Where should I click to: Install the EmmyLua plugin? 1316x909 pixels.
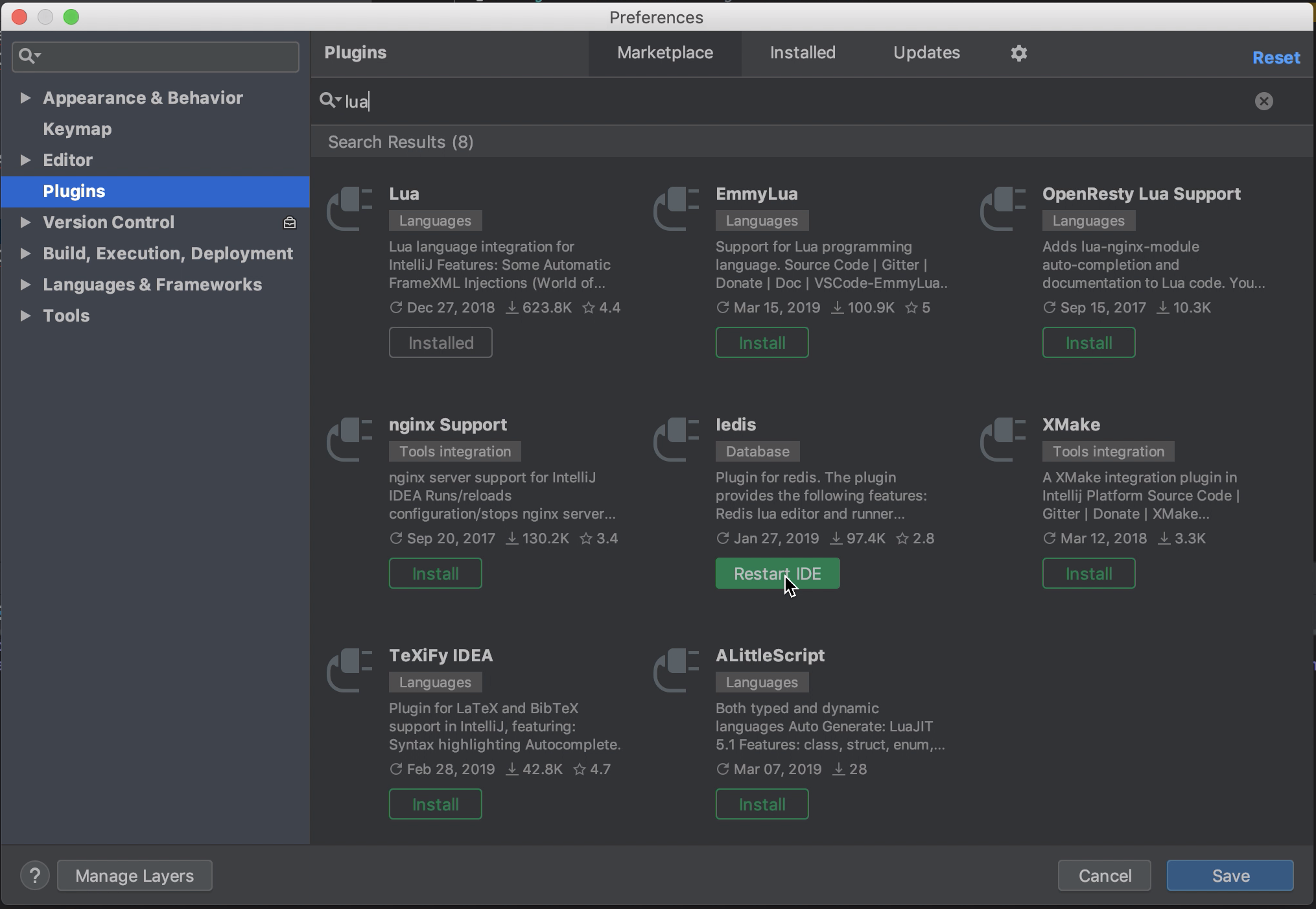pos(762,342)
